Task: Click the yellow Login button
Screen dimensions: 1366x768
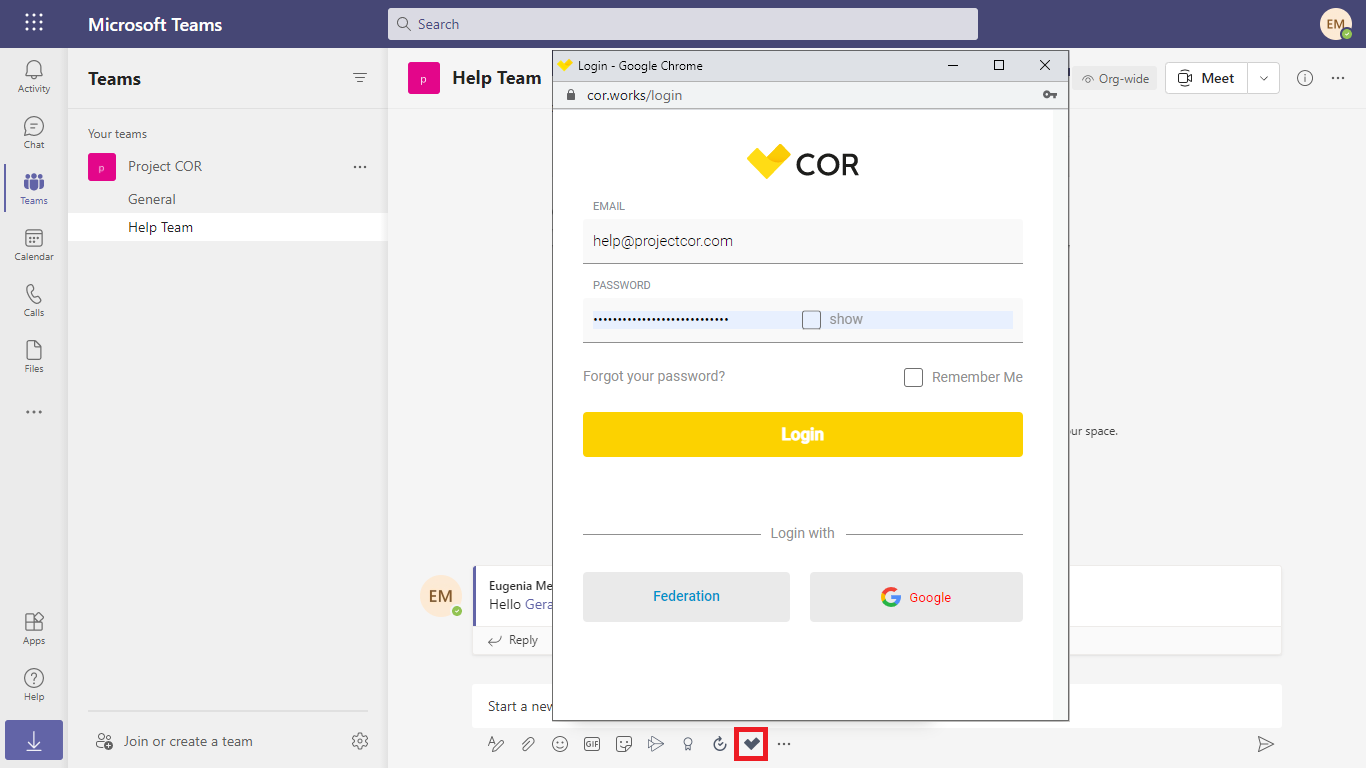Action: point(803,434)
